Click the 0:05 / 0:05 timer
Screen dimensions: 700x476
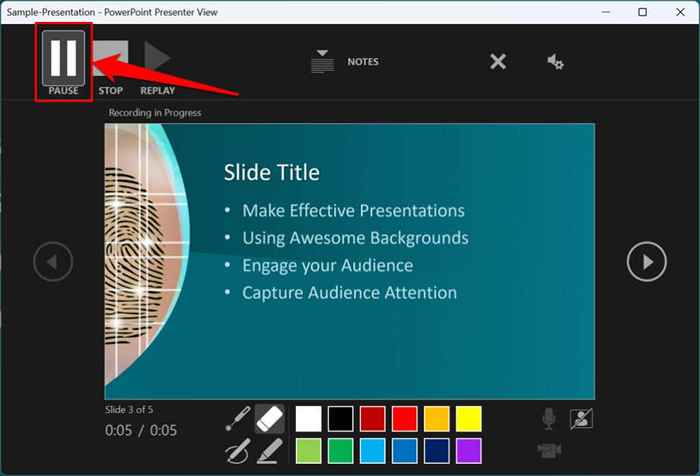141,430
